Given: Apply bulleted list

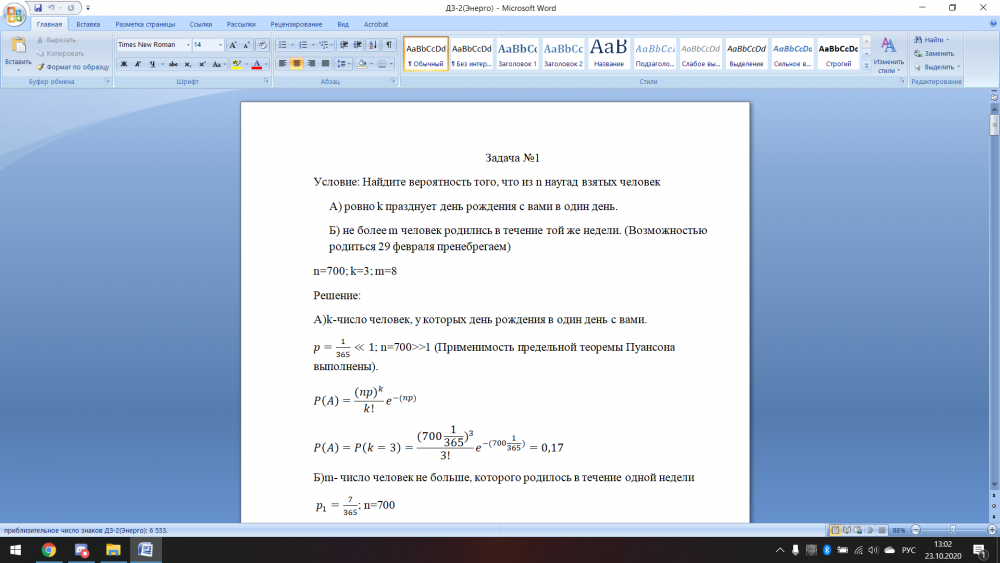Looking at the screenshot, I should click(x=282, y=45).
